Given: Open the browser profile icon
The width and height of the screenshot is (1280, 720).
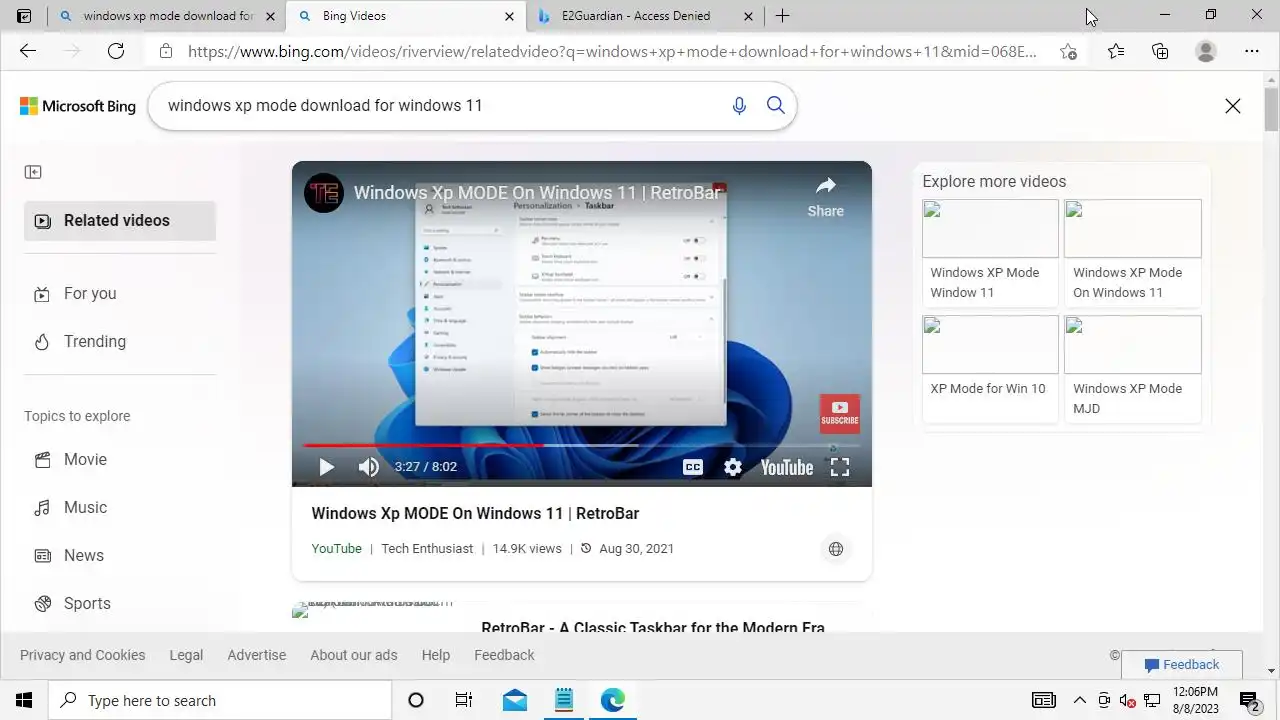Looking at the screenshot, I should click(1206, 51).
